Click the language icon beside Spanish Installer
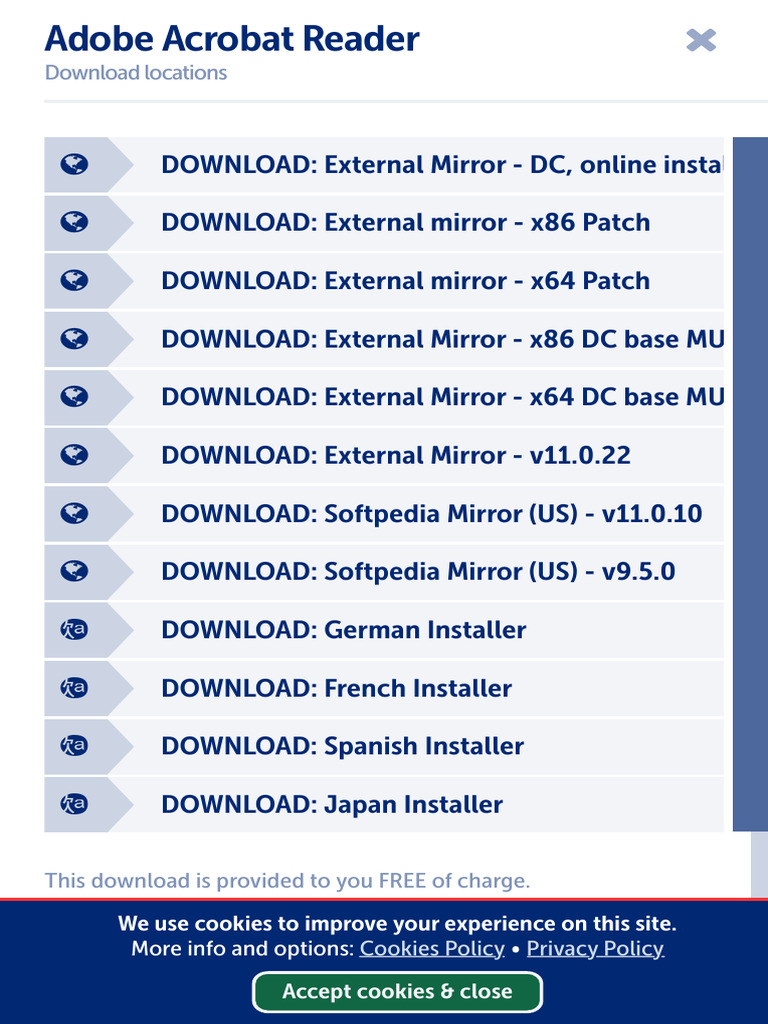Image resolution: width=768 pixels, height=1024 pixels. coord(74,746)
